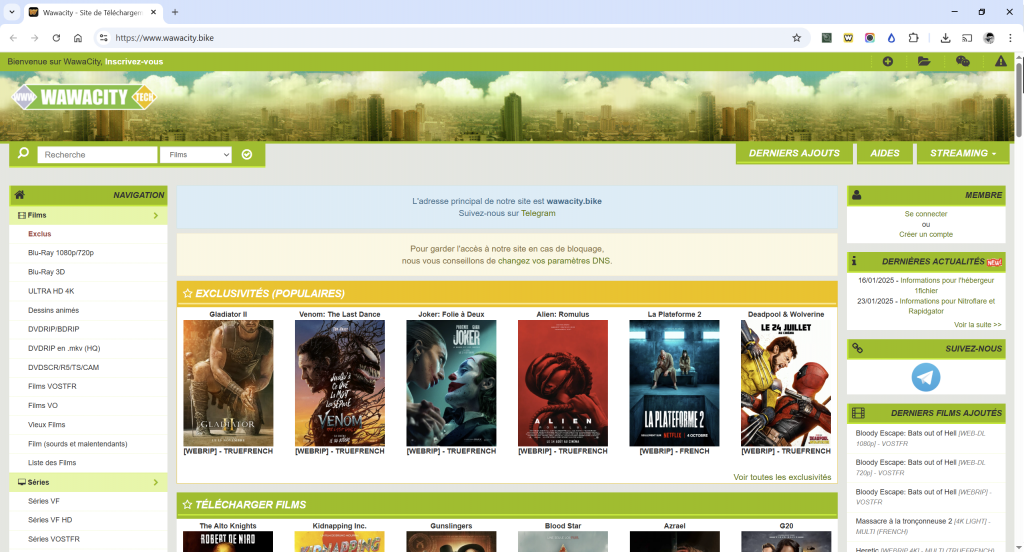This screenshot has width=1024, height=552.
Task: Expand the STREAMING dropdown menu
Action: click(963, 153)
